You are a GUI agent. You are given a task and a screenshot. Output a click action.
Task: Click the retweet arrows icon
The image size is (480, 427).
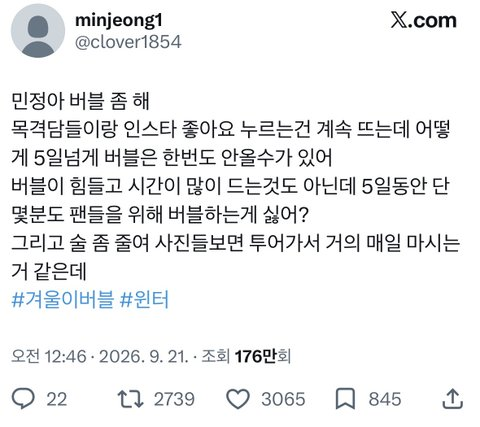[x=131, y=399]
